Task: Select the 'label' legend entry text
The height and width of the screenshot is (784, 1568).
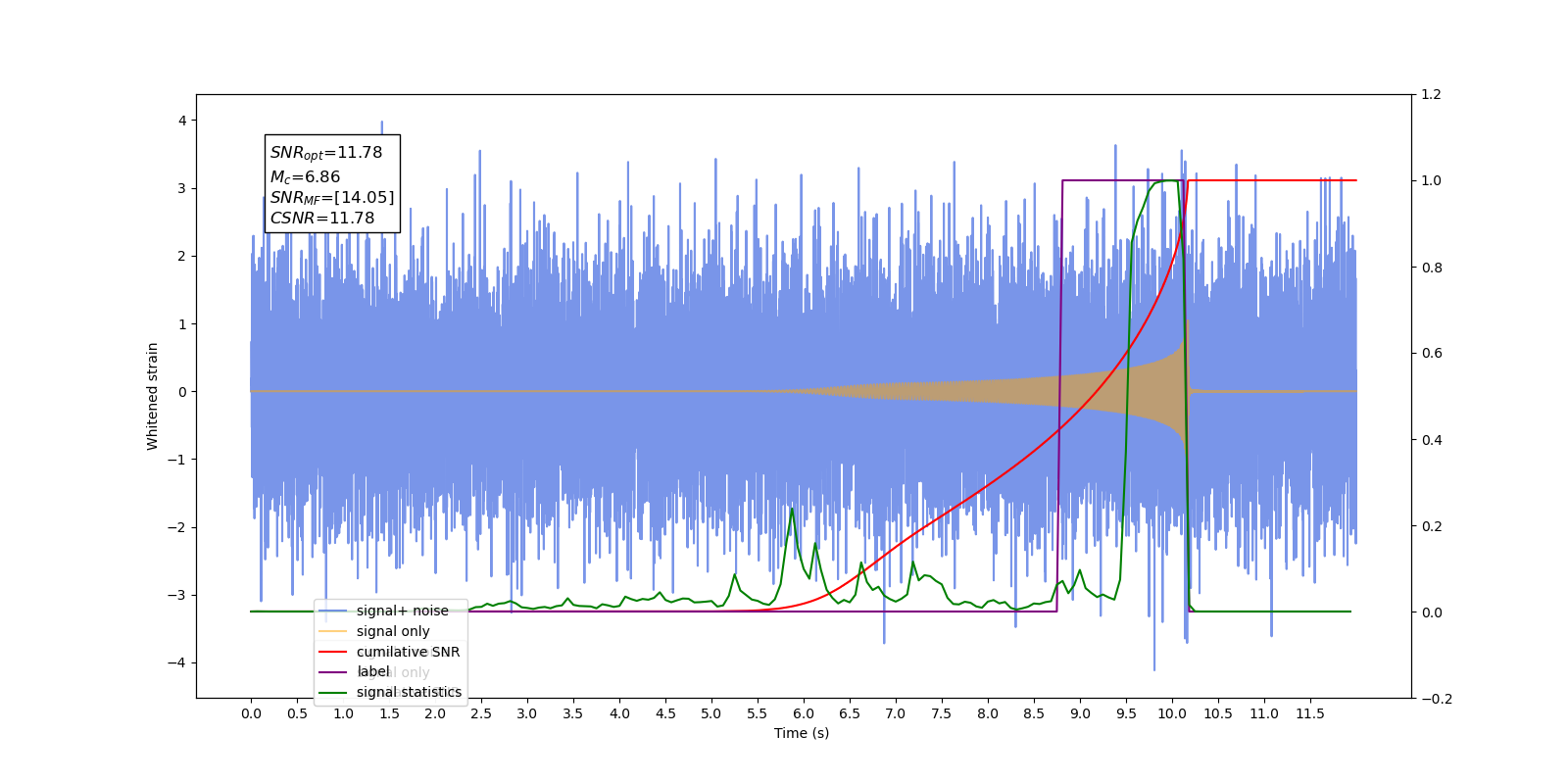Action: [373, 671]
